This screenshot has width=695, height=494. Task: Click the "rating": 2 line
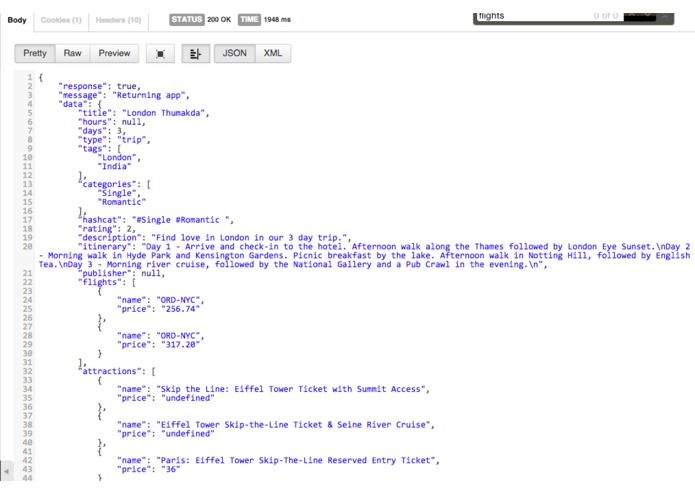pos(107,229)
